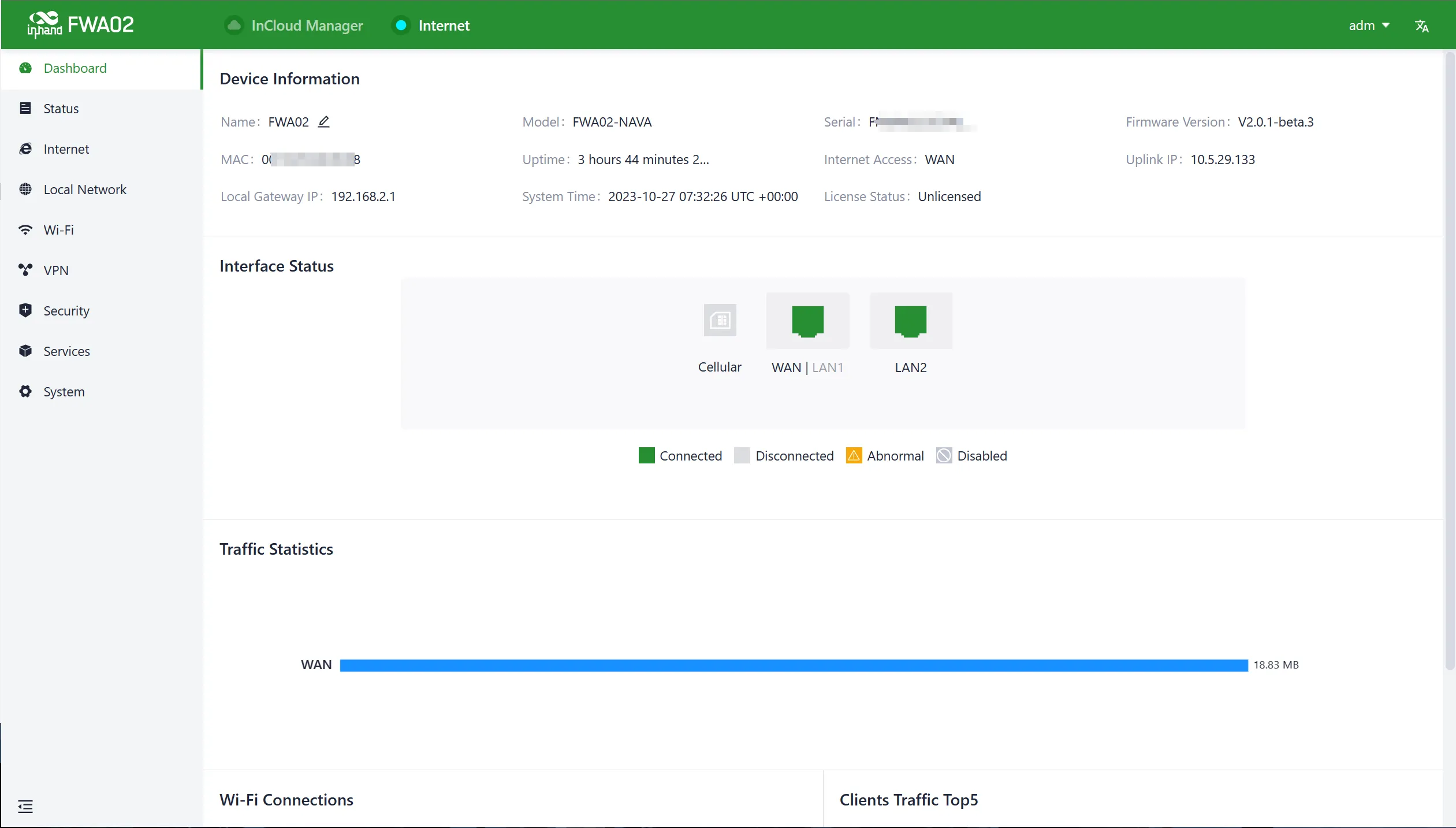Click the Cellular SIM interface icon

(720, 320)
